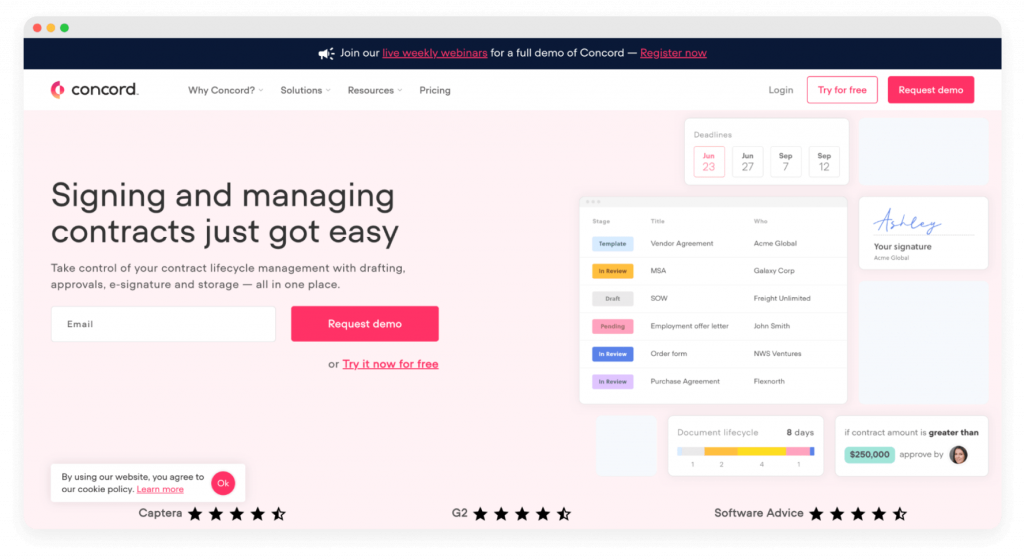Click the Register now link

(x=673, y=53)
